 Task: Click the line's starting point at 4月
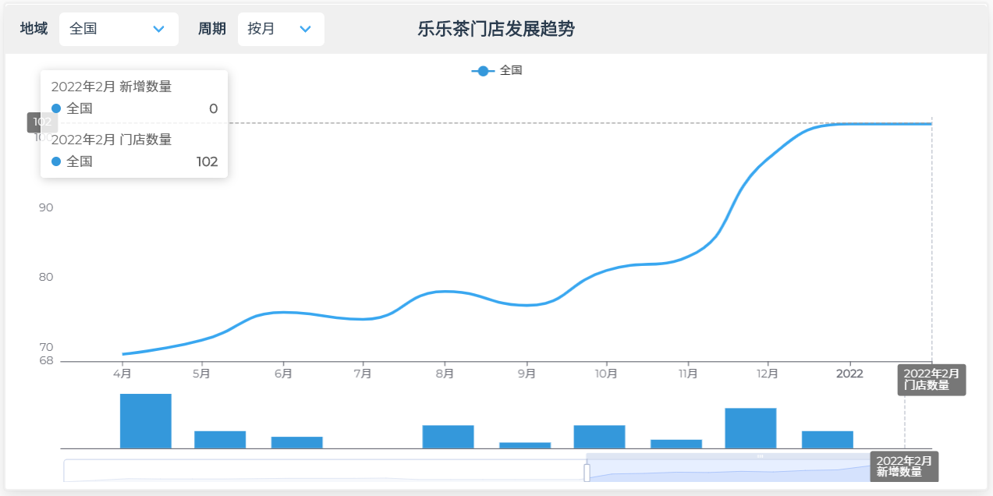click(x=123, y=354)
